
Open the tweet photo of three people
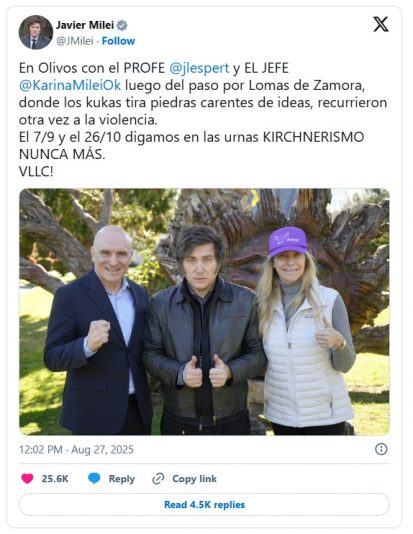[x=204, y=312]
